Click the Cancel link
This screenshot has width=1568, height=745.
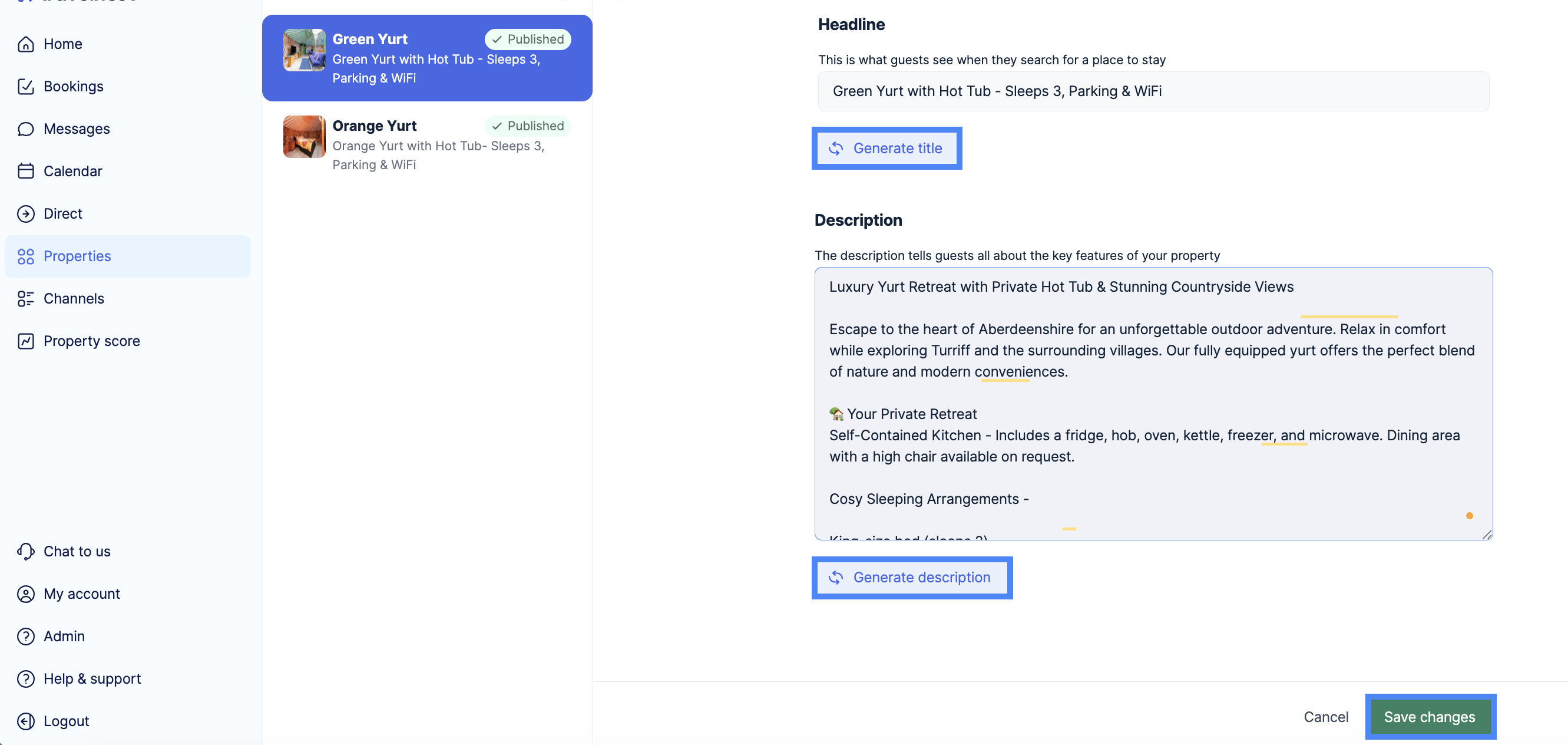click(x=1326, y=717)
